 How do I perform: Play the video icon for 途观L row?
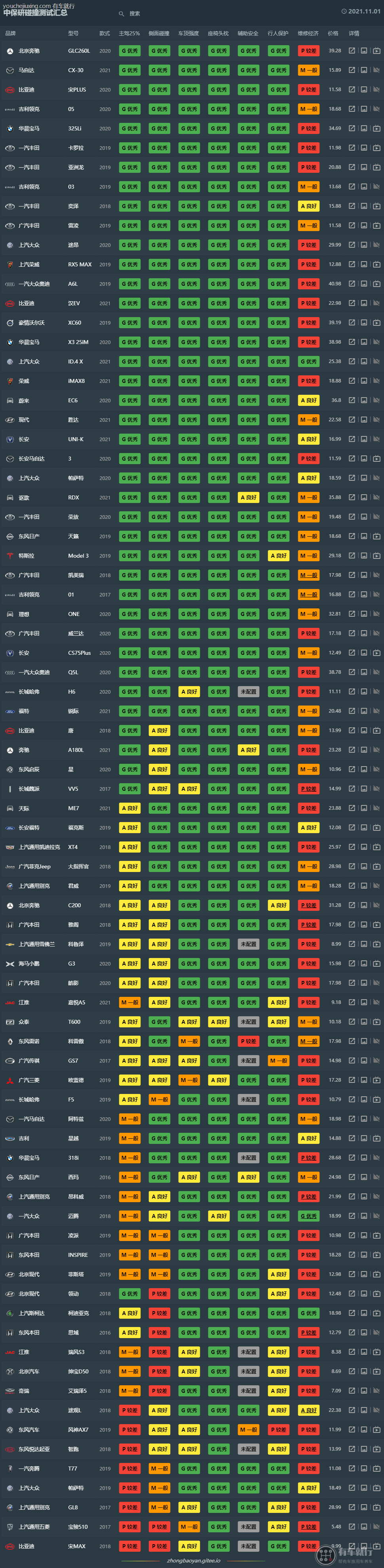coord(376,1410)
